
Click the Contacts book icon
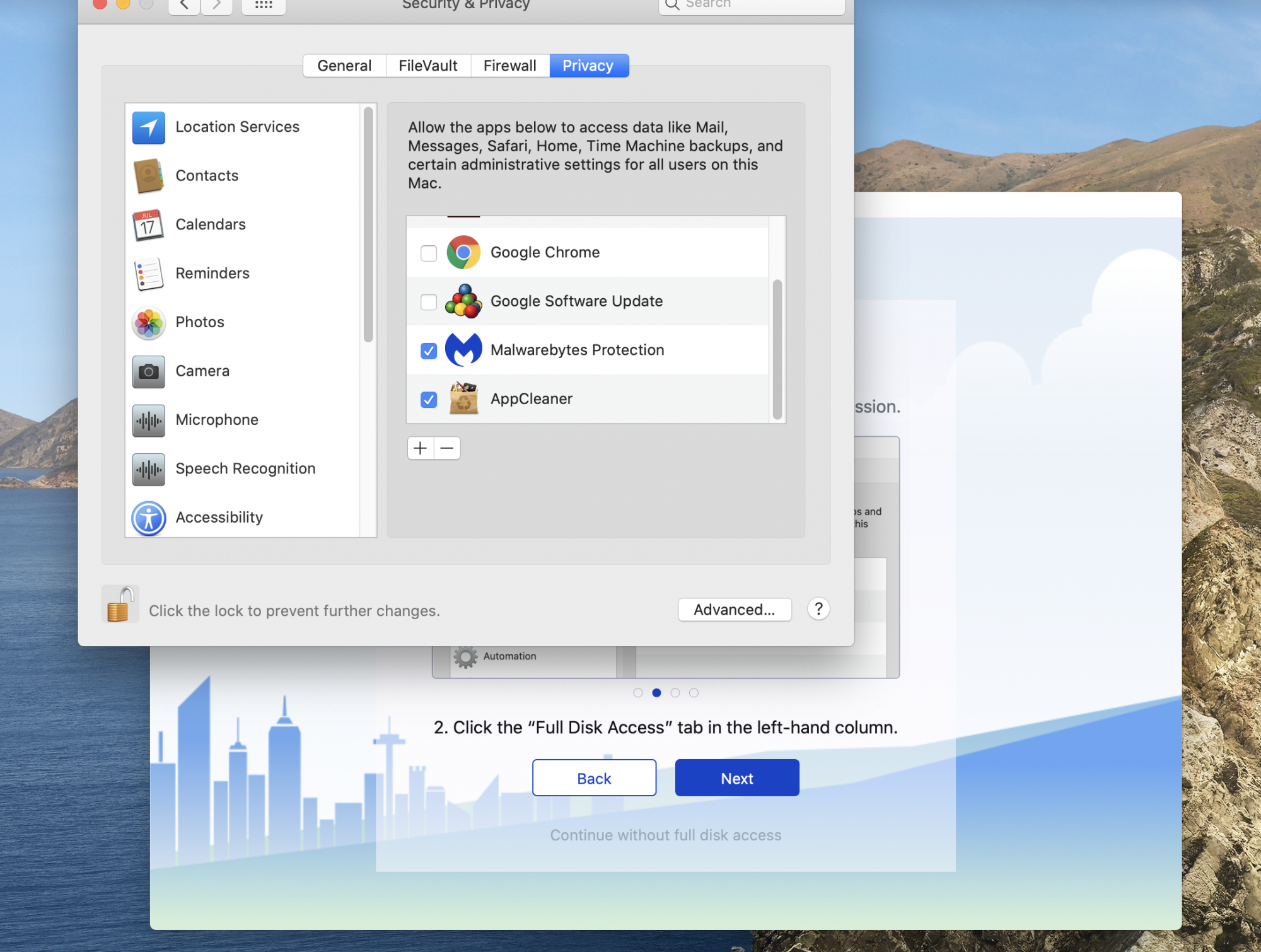149,176
